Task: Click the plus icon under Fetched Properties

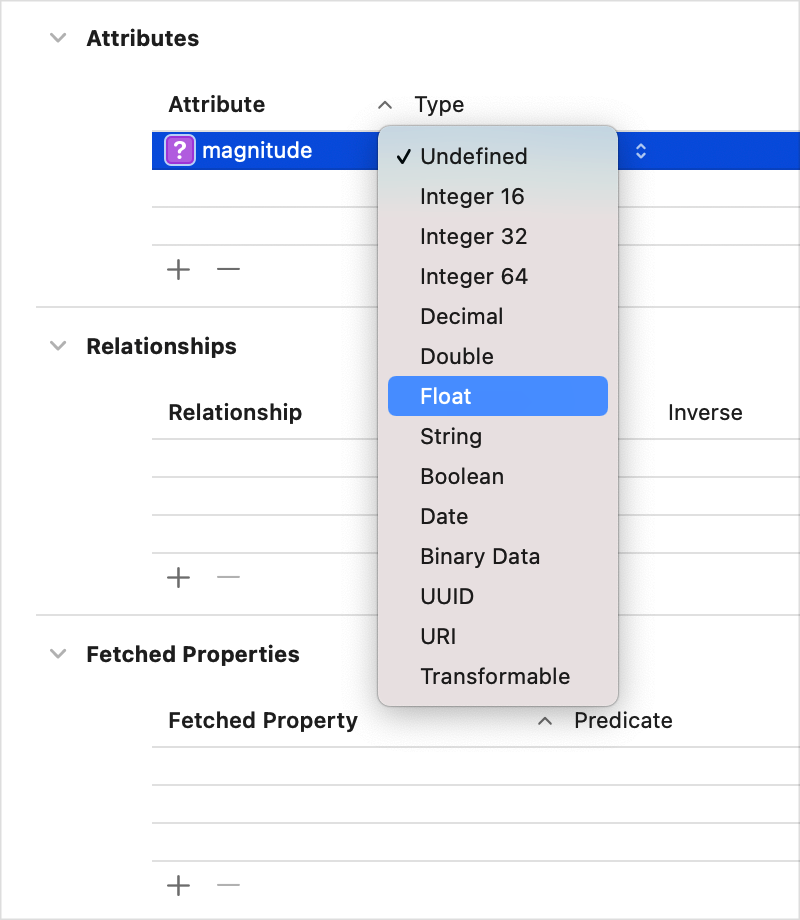Action: tap(178, 885)
